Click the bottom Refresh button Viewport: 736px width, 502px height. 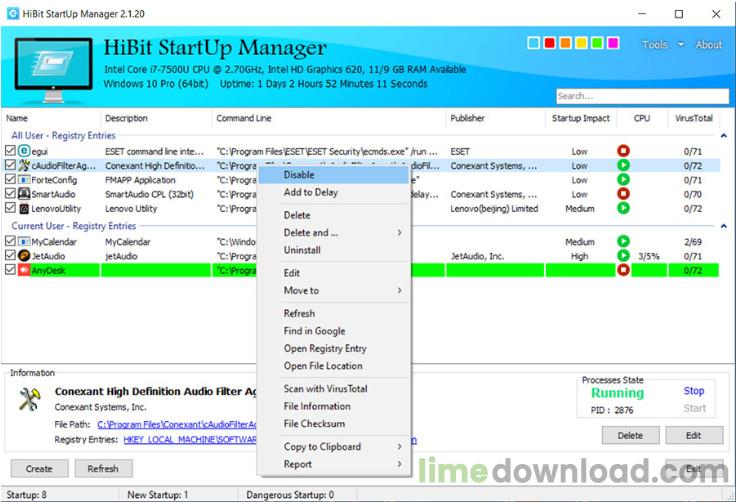103,469
